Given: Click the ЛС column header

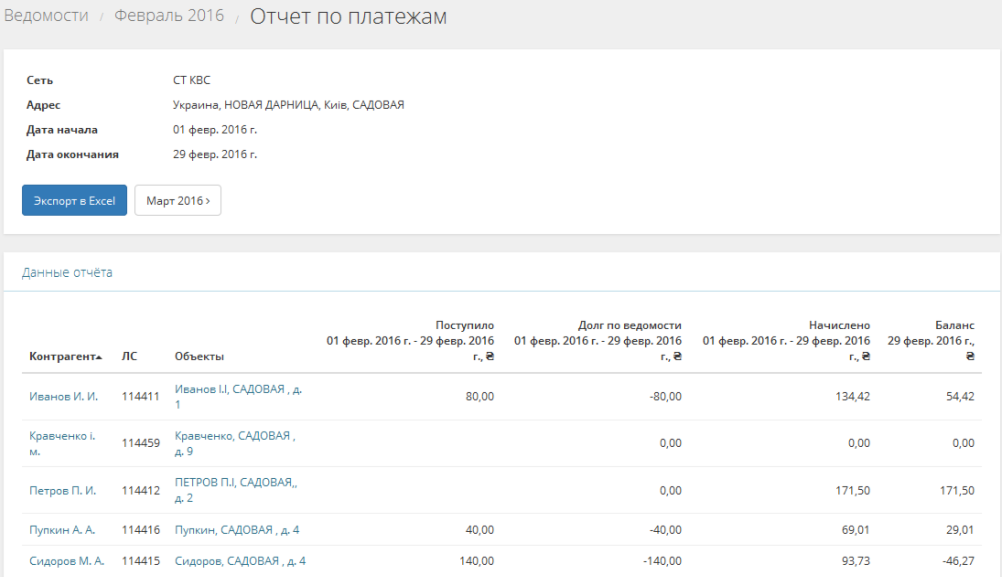Looking at the screenshot, I should pyautogui.click(x=130, y=357).
